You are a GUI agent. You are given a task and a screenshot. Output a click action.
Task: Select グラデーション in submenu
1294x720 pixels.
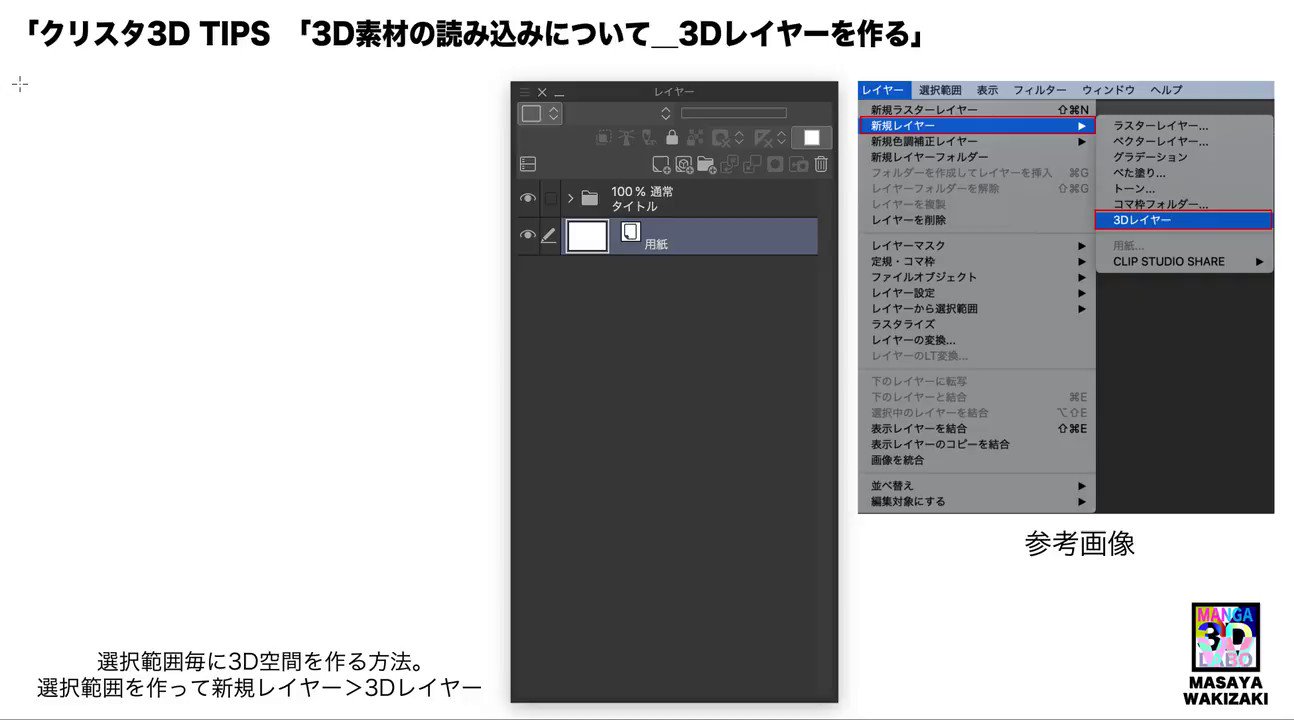(1185, 157)
